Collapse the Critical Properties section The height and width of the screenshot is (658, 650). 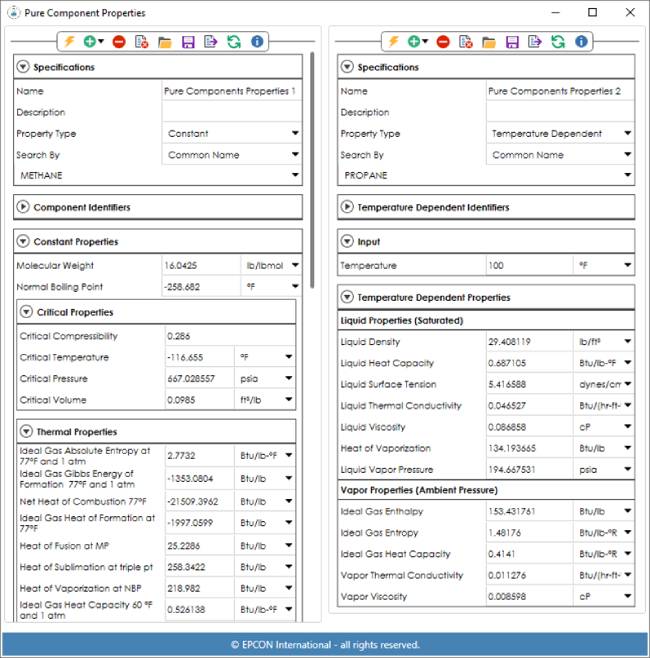point(26,312)
